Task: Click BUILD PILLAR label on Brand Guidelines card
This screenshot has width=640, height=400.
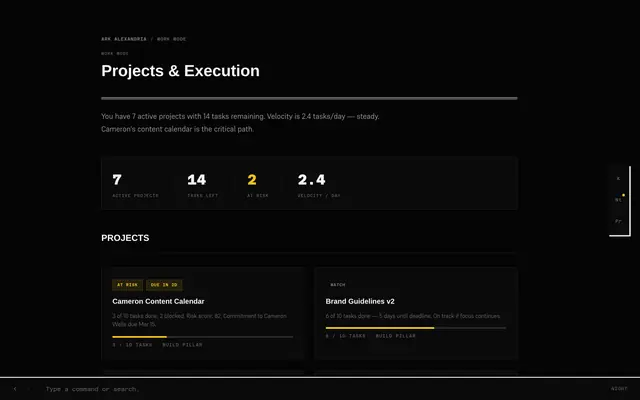Action: click(396, 336)
